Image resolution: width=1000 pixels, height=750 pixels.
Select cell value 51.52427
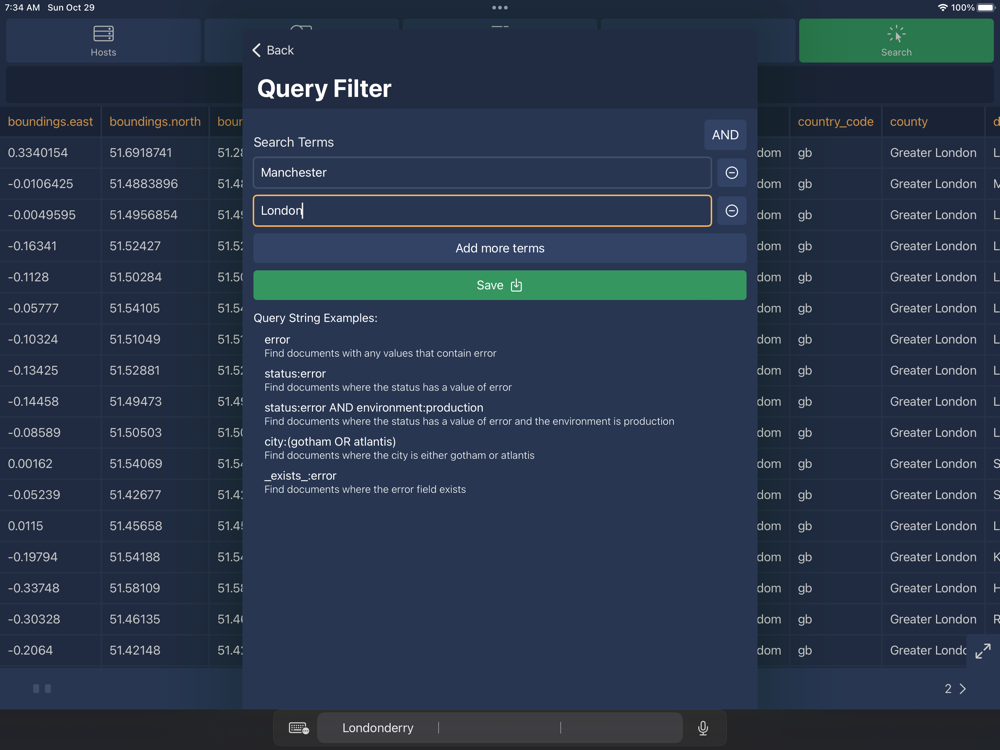point(135,246)
